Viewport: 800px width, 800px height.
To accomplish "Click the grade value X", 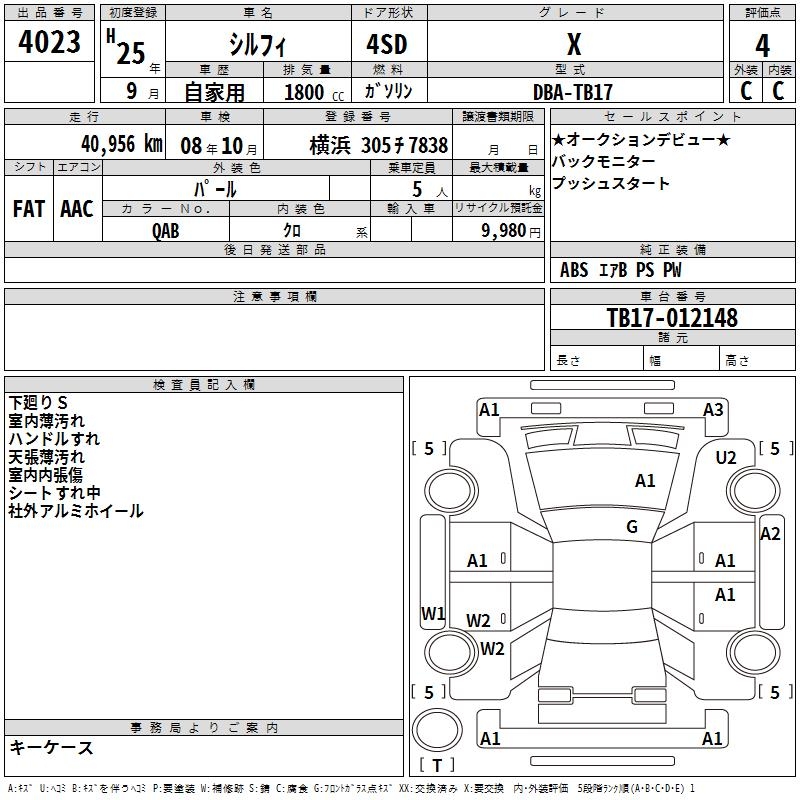I will (574, 44).
